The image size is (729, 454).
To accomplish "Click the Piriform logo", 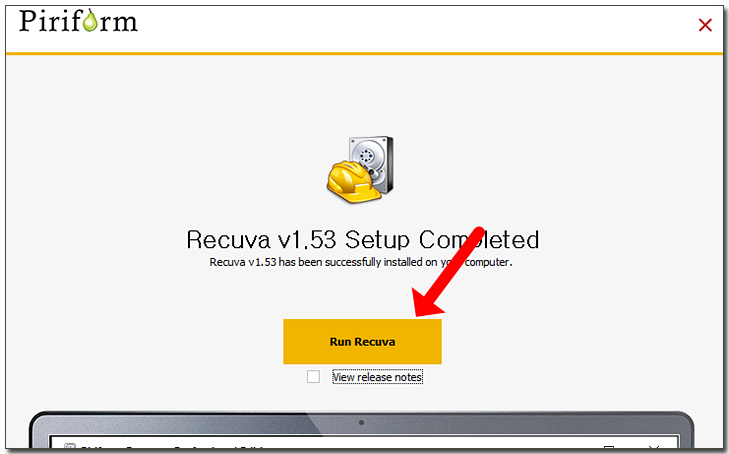I will [78, 21].
